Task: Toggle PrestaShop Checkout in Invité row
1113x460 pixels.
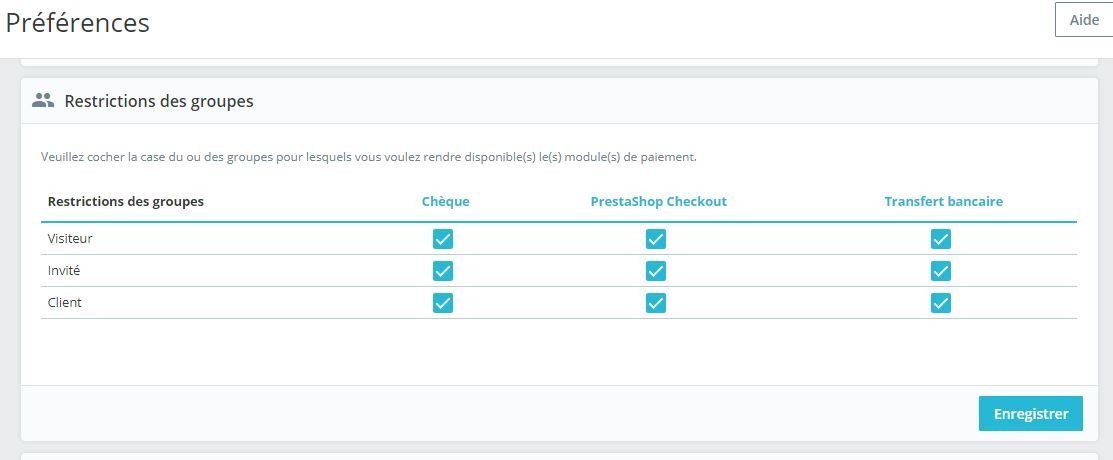Action: [656, 271]
